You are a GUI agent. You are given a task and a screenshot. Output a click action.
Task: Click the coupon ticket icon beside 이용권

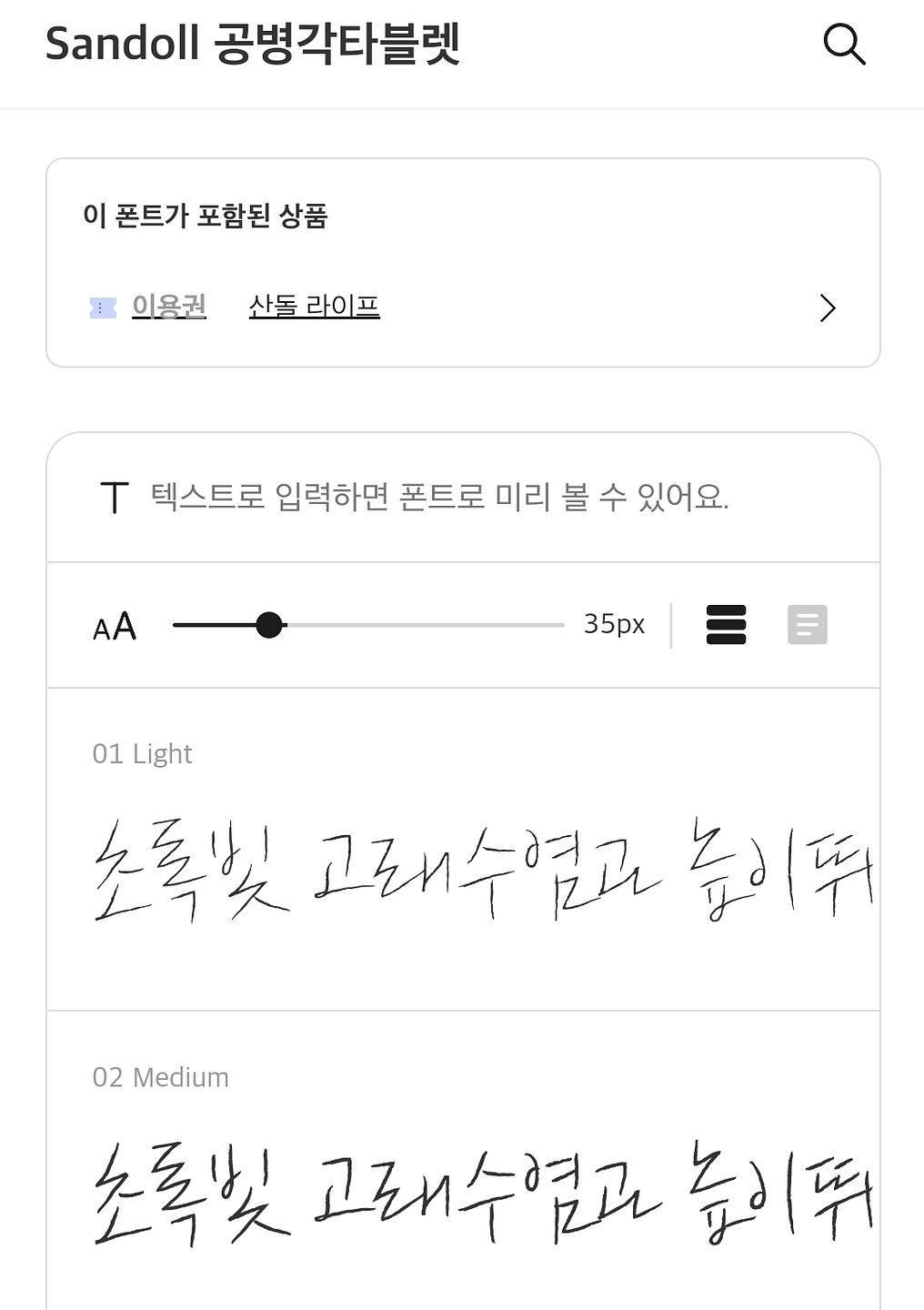point(103,308)
